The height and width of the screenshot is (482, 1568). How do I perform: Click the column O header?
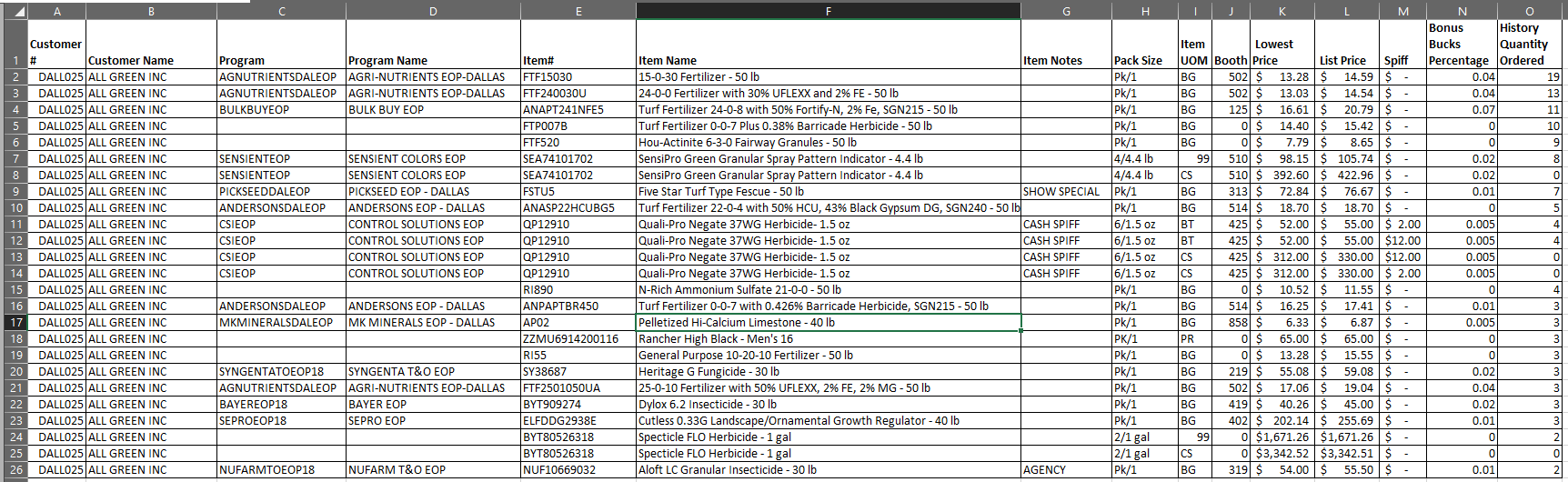[1529, 11]
